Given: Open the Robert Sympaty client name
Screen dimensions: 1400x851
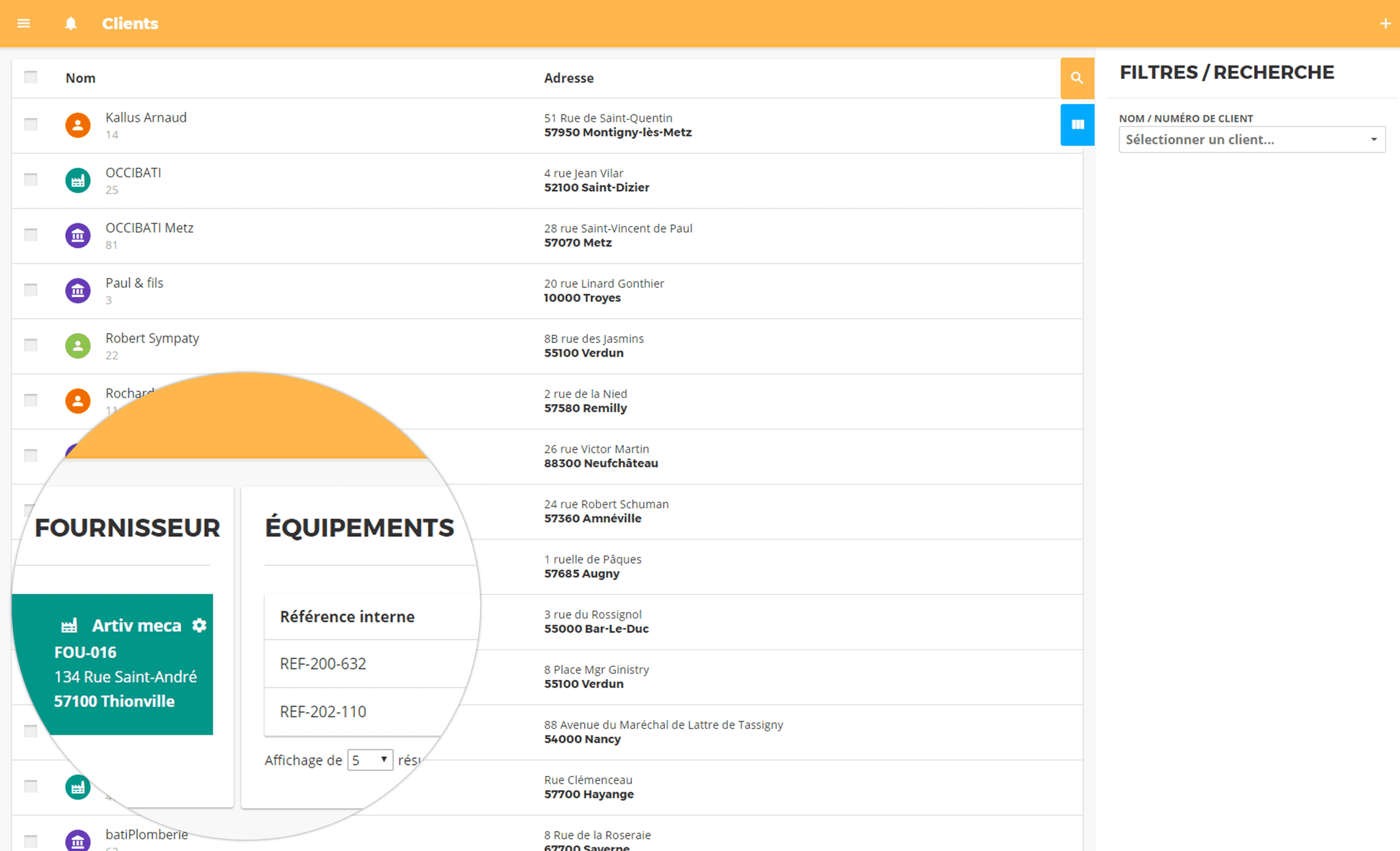Looking at the screenshot, I should coord(152,338).
